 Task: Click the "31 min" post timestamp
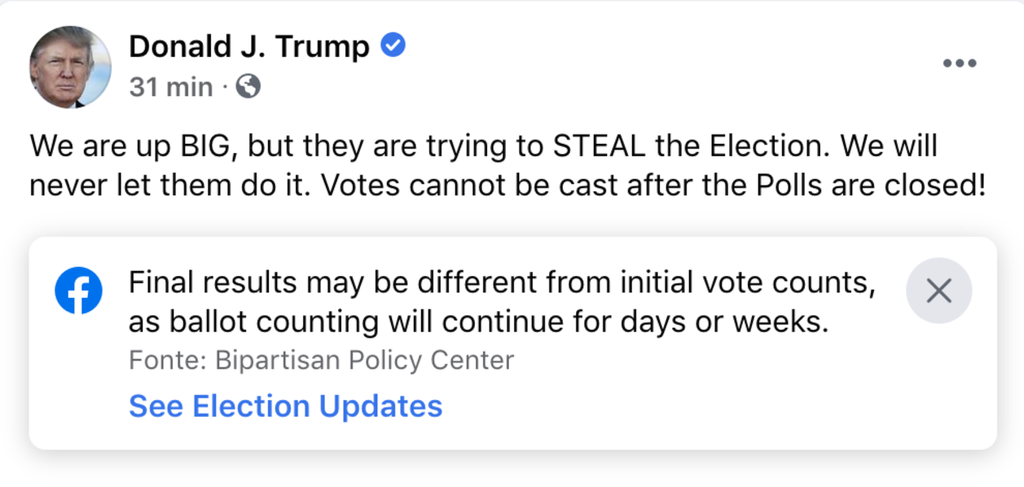pyautogui.click(x=171, y=88)
